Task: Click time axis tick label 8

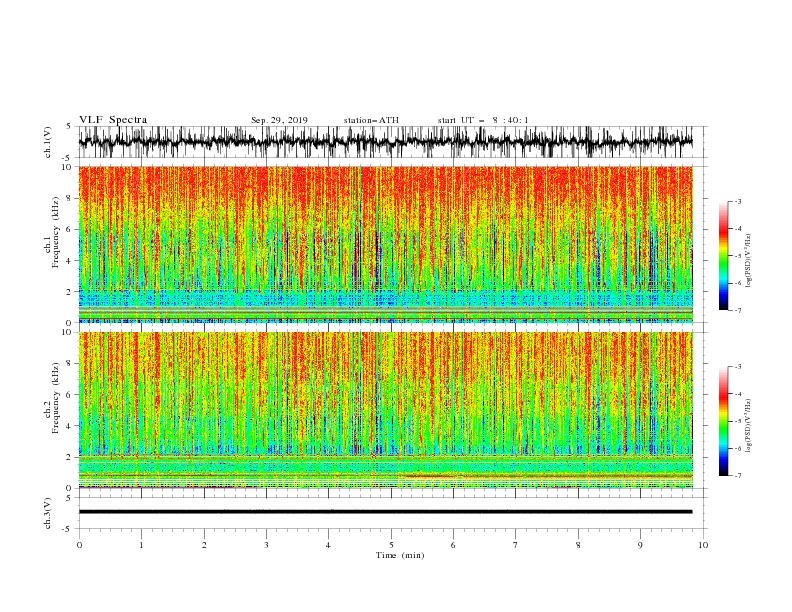Action: [578, 545]
